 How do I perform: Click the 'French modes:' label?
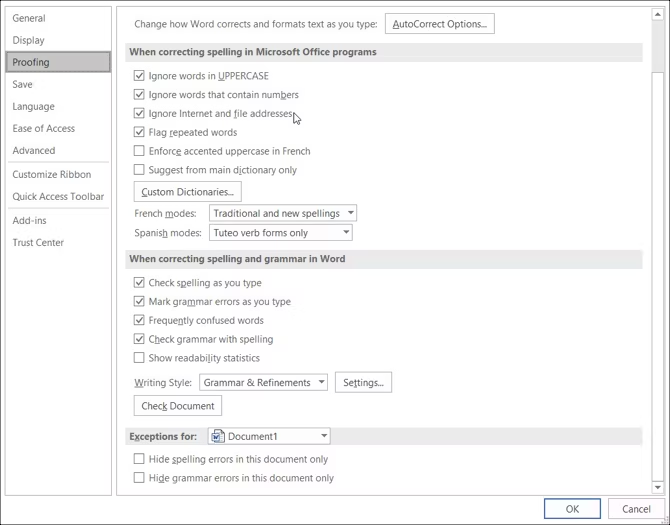click(165, 213)
